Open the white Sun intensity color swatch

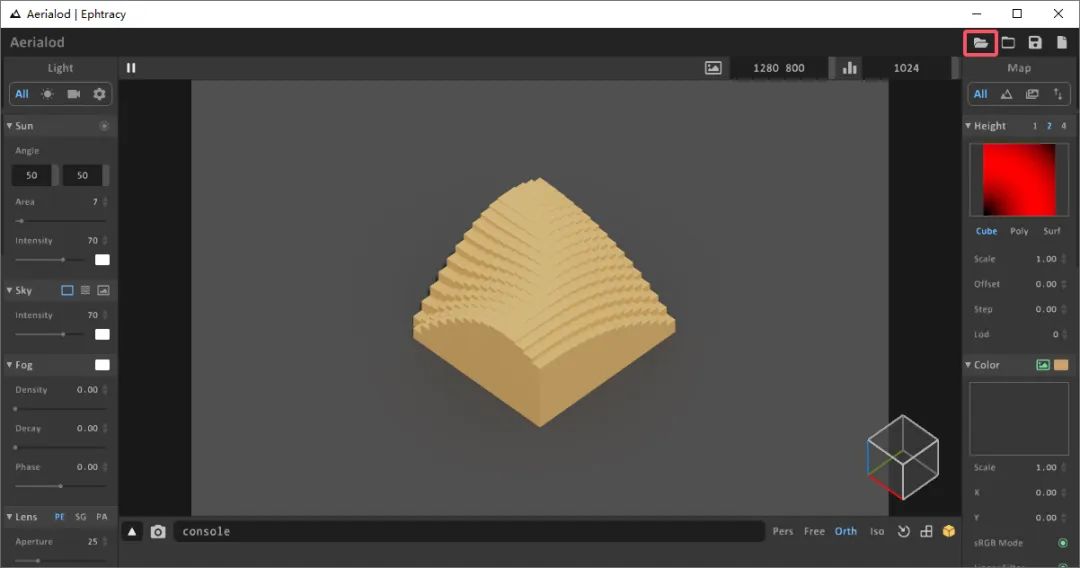(x=102, y=260)
